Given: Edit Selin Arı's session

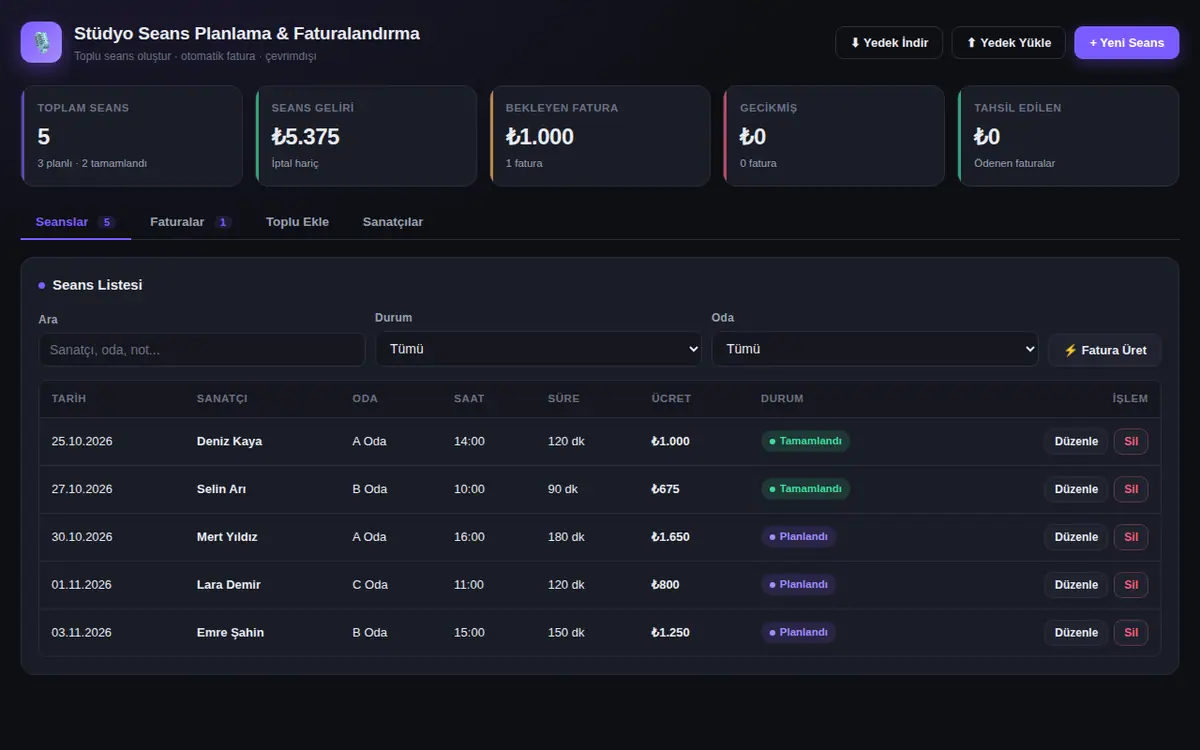Looking at the screenshot, I should 1076,489.
